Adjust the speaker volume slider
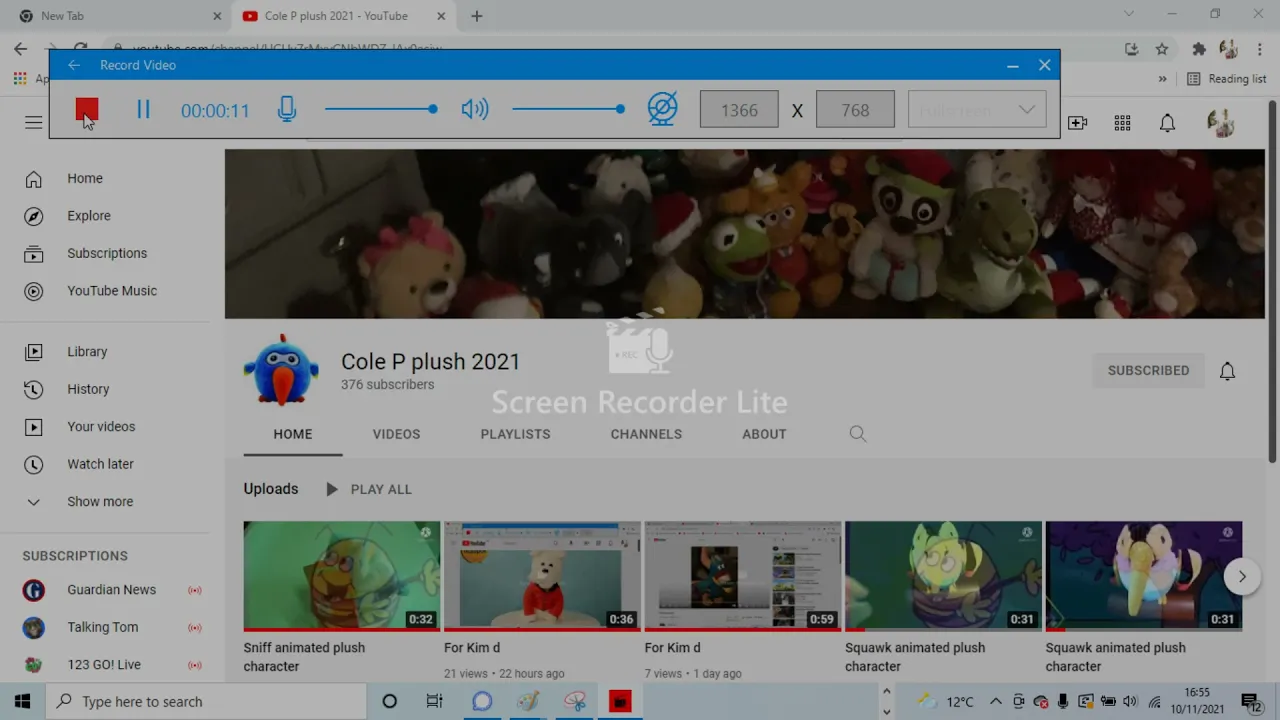Screen dimensions: 1280x720 569,109
